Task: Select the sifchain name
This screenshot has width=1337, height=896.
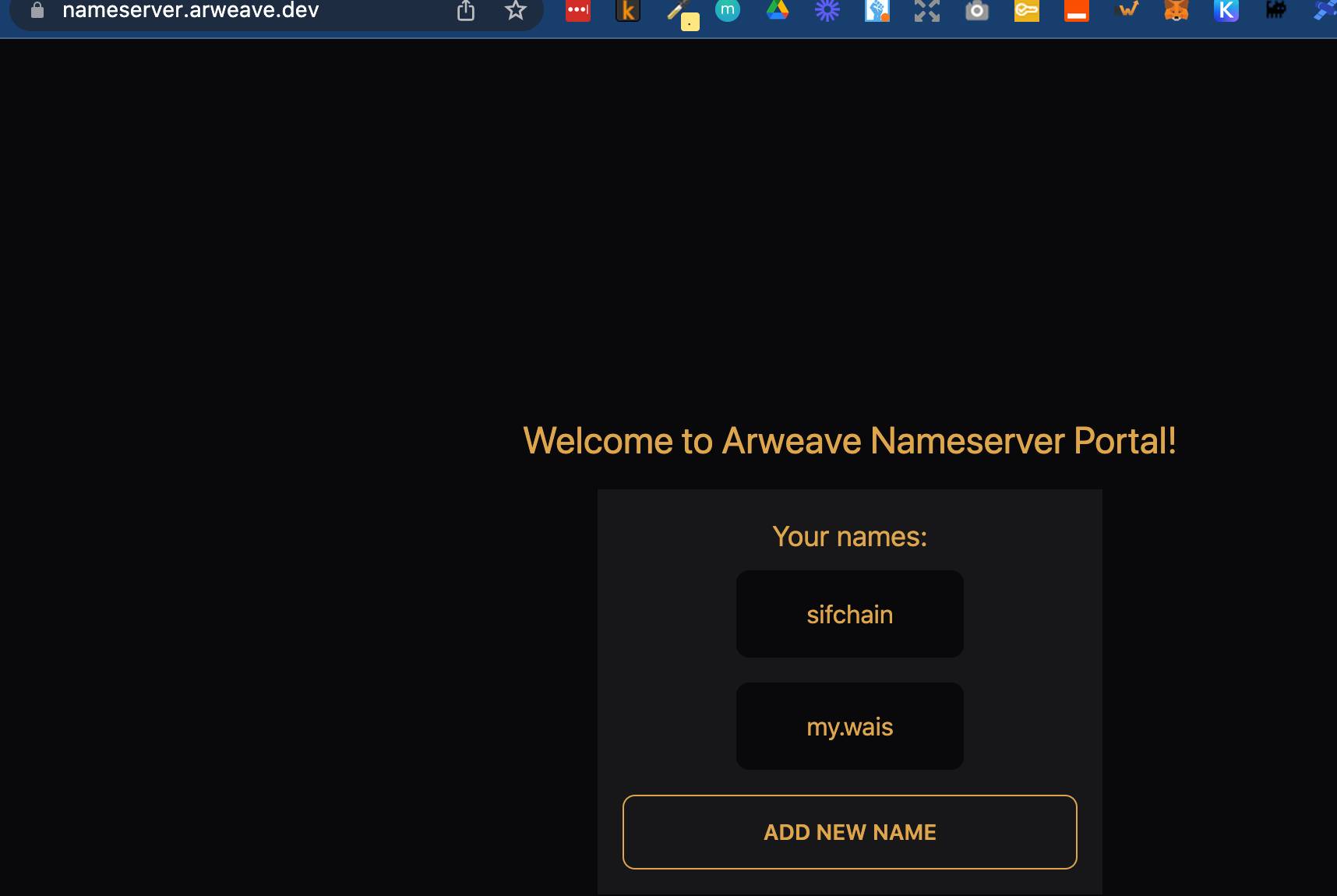Action: point(849,614)
